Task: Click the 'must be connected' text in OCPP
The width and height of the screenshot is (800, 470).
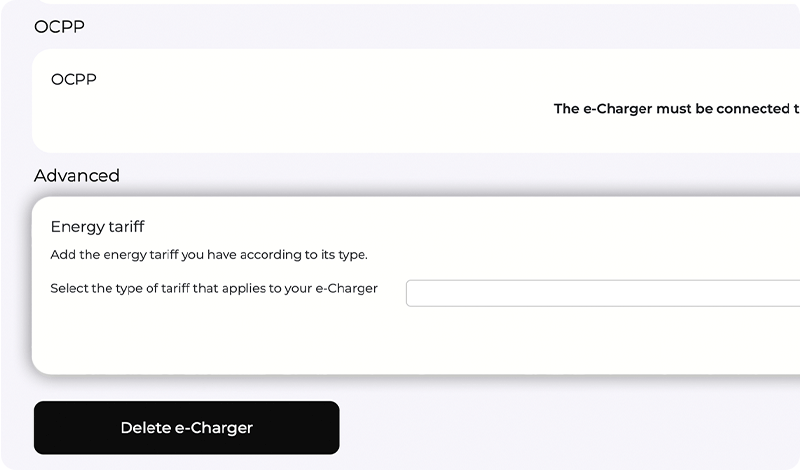Action: [x=721, y=109]
